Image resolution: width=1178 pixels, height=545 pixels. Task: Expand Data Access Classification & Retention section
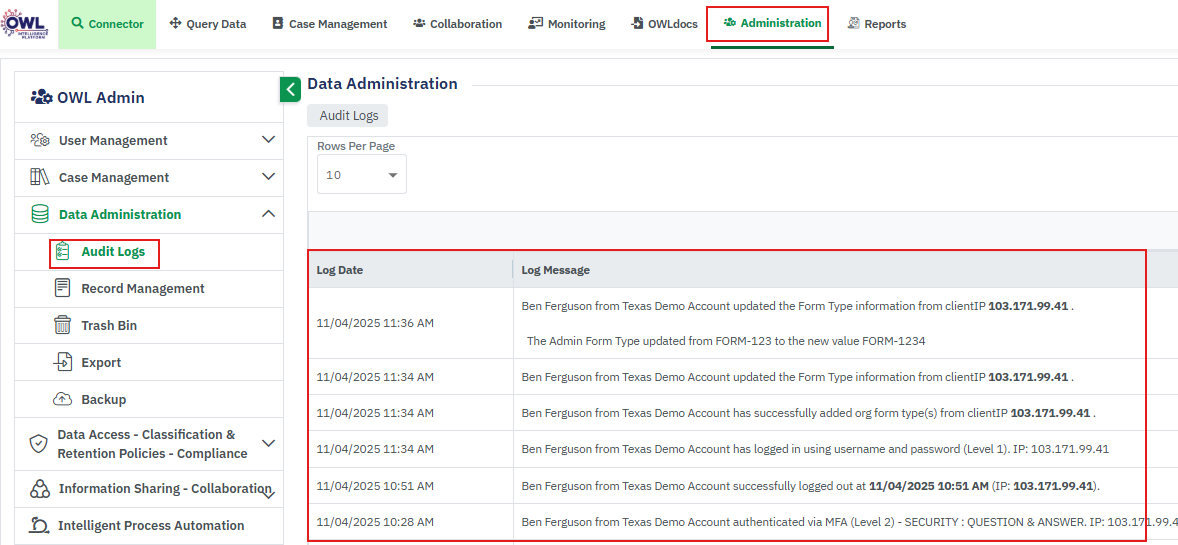point(268,443)
